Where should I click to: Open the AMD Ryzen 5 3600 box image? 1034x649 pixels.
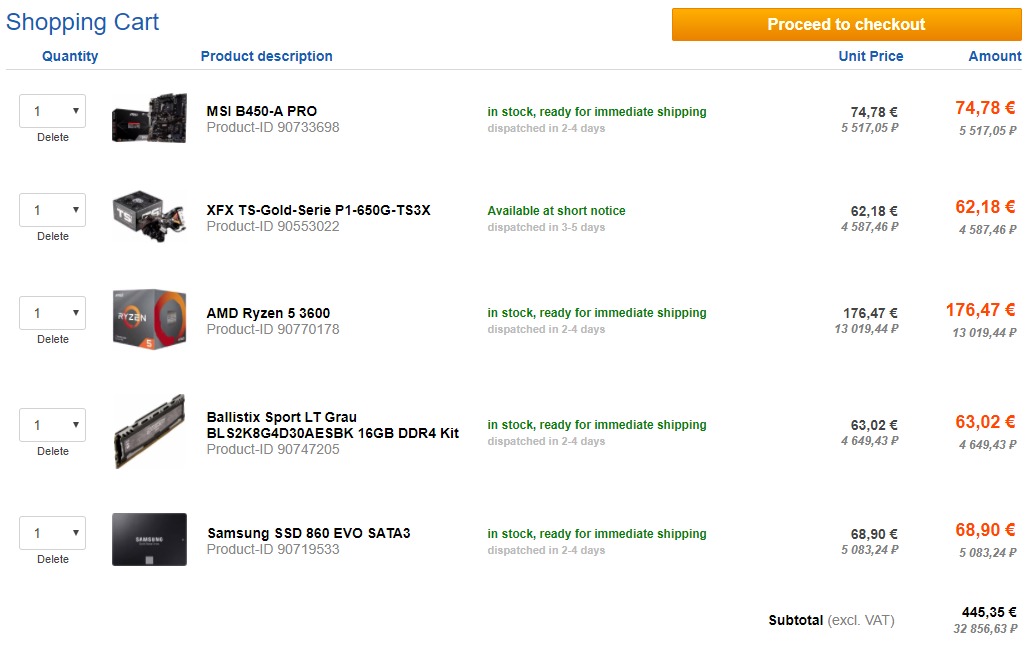click(x=149, y=319)
